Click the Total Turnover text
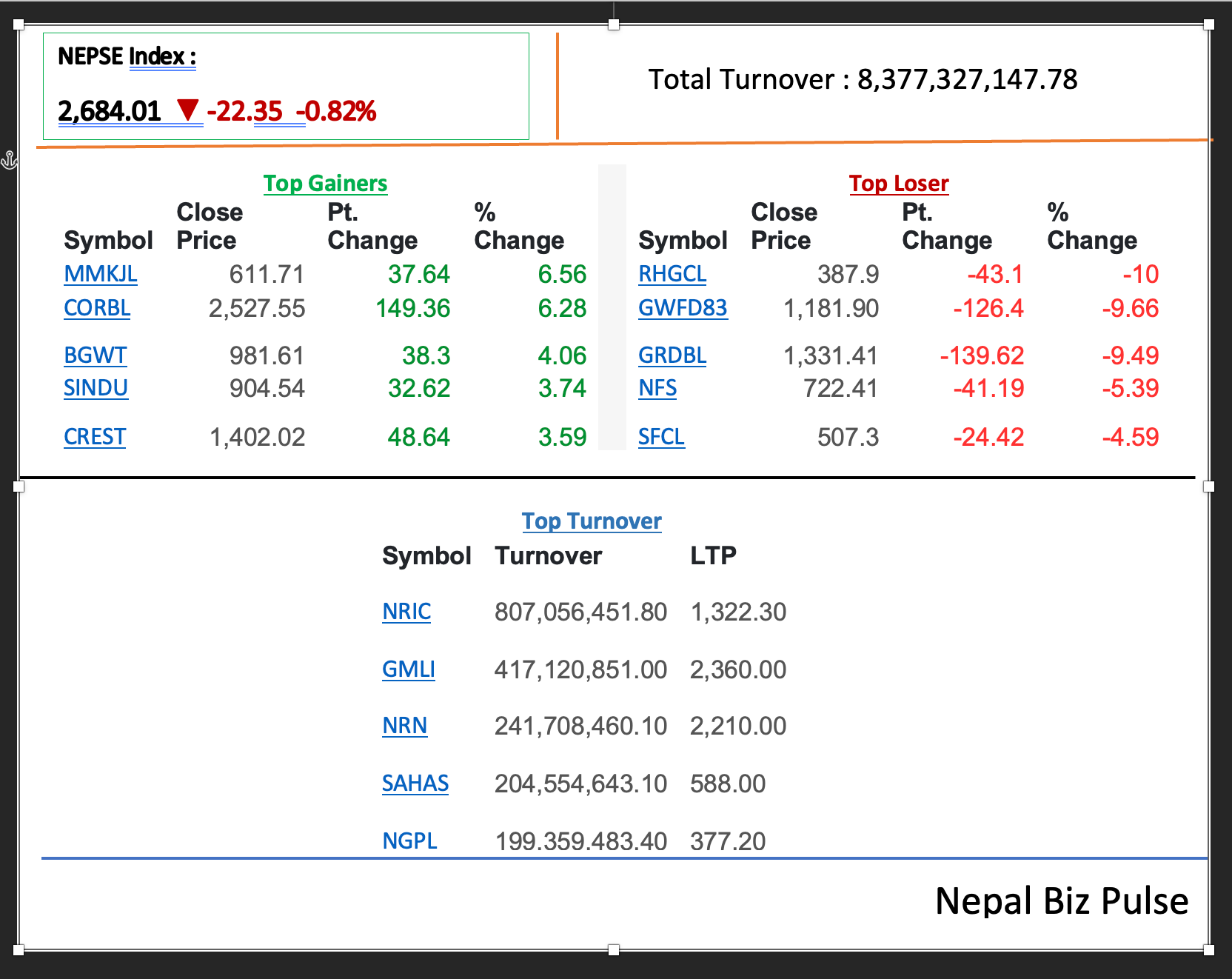This screenshot has height=979, width=1232. point(863,79)
